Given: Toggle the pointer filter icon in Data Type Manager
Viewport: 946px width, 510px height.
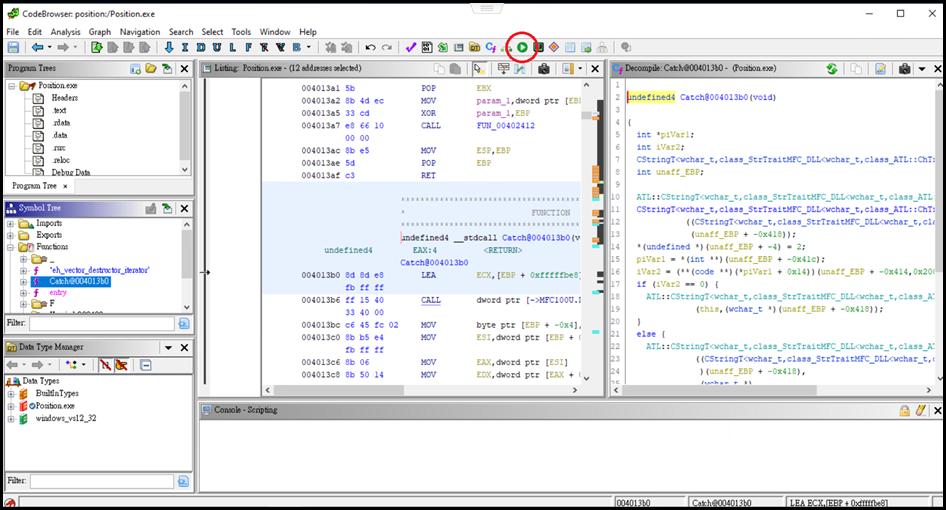Looking at the screenshot, I should point(121,365).
